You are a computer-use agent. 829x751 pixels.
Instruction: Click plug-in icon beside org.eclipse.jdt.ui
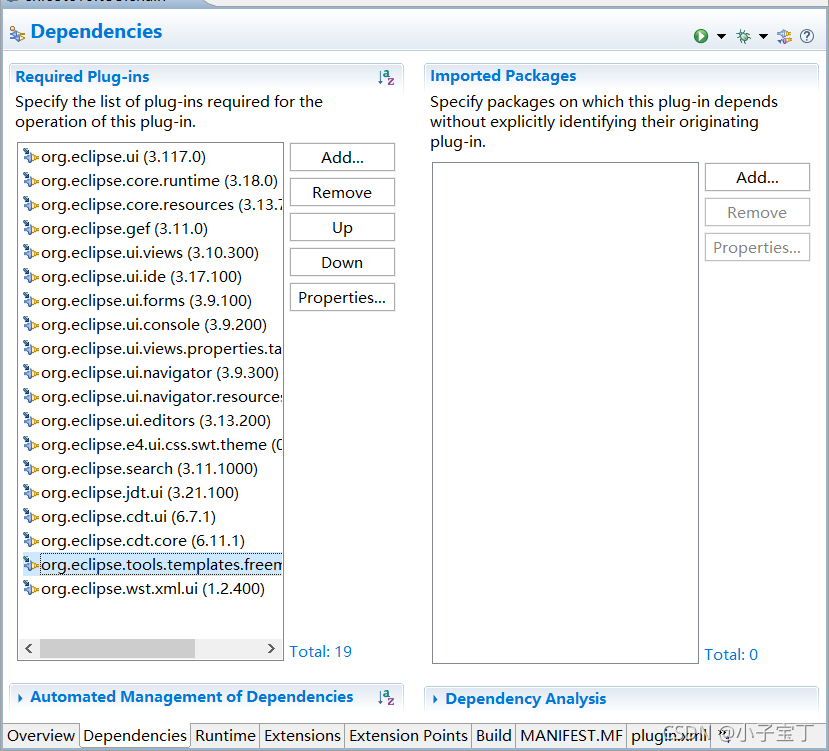pyautogui.click(x=31, y=492)
